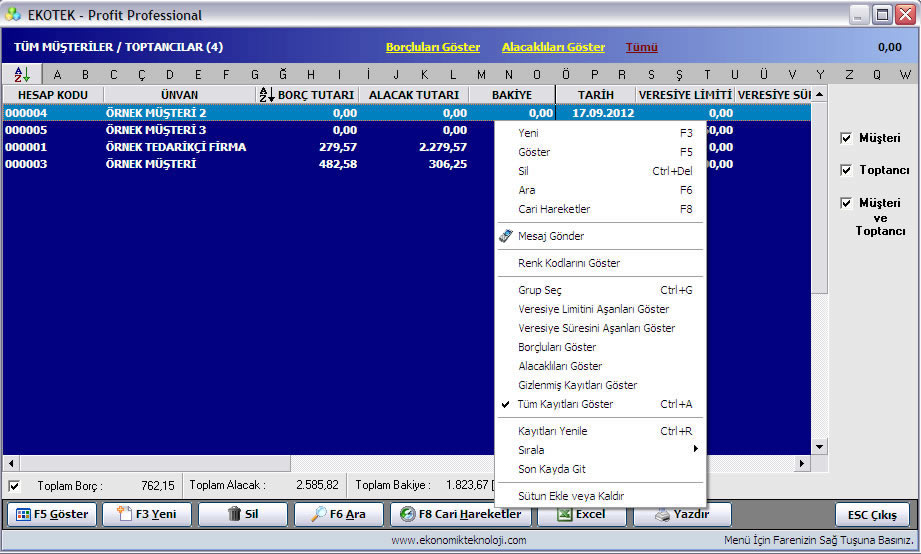Click the Borçluları Göster link in header

433,47
